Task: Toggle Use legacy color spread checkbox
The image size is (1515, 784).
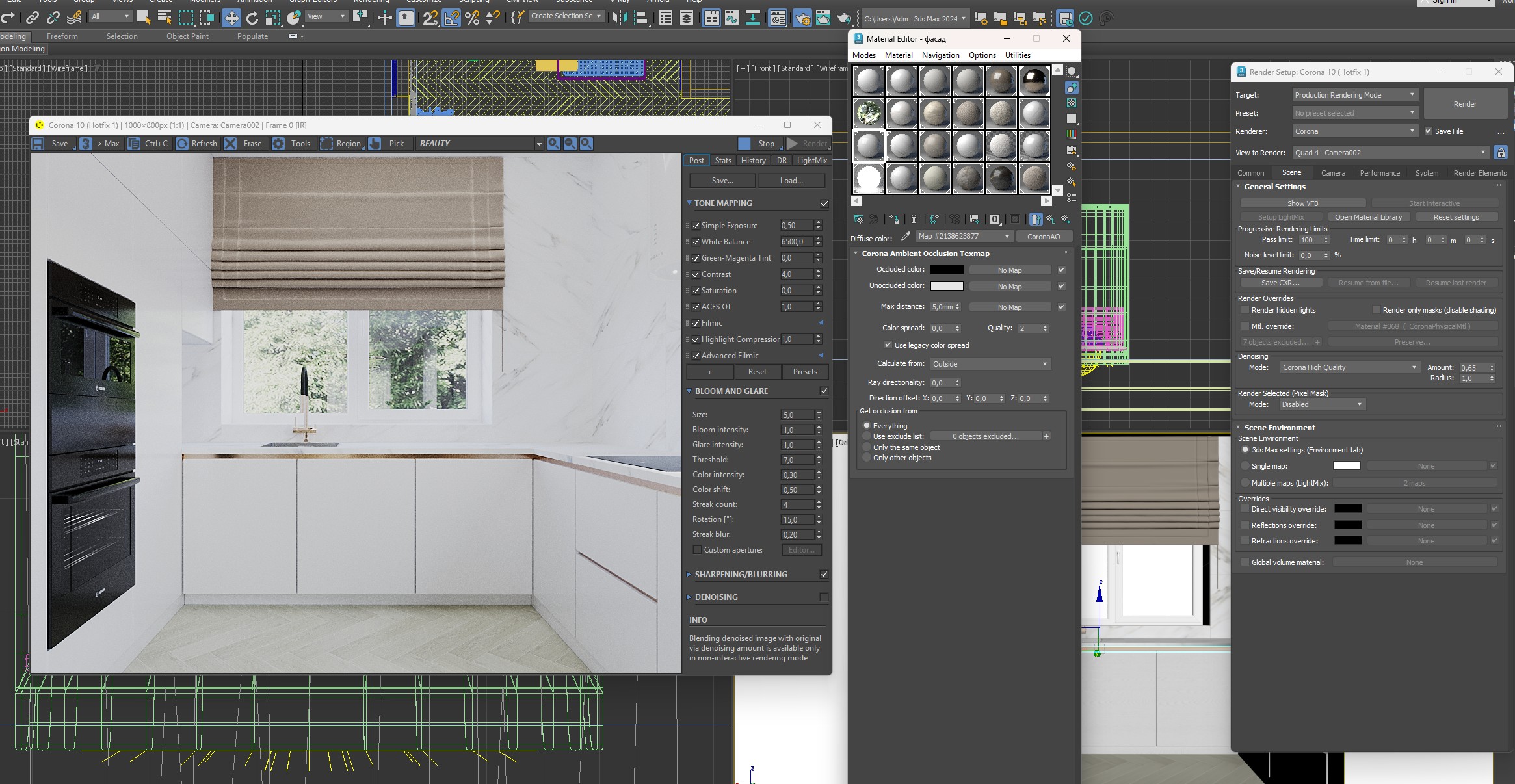Action: (888, 345)
